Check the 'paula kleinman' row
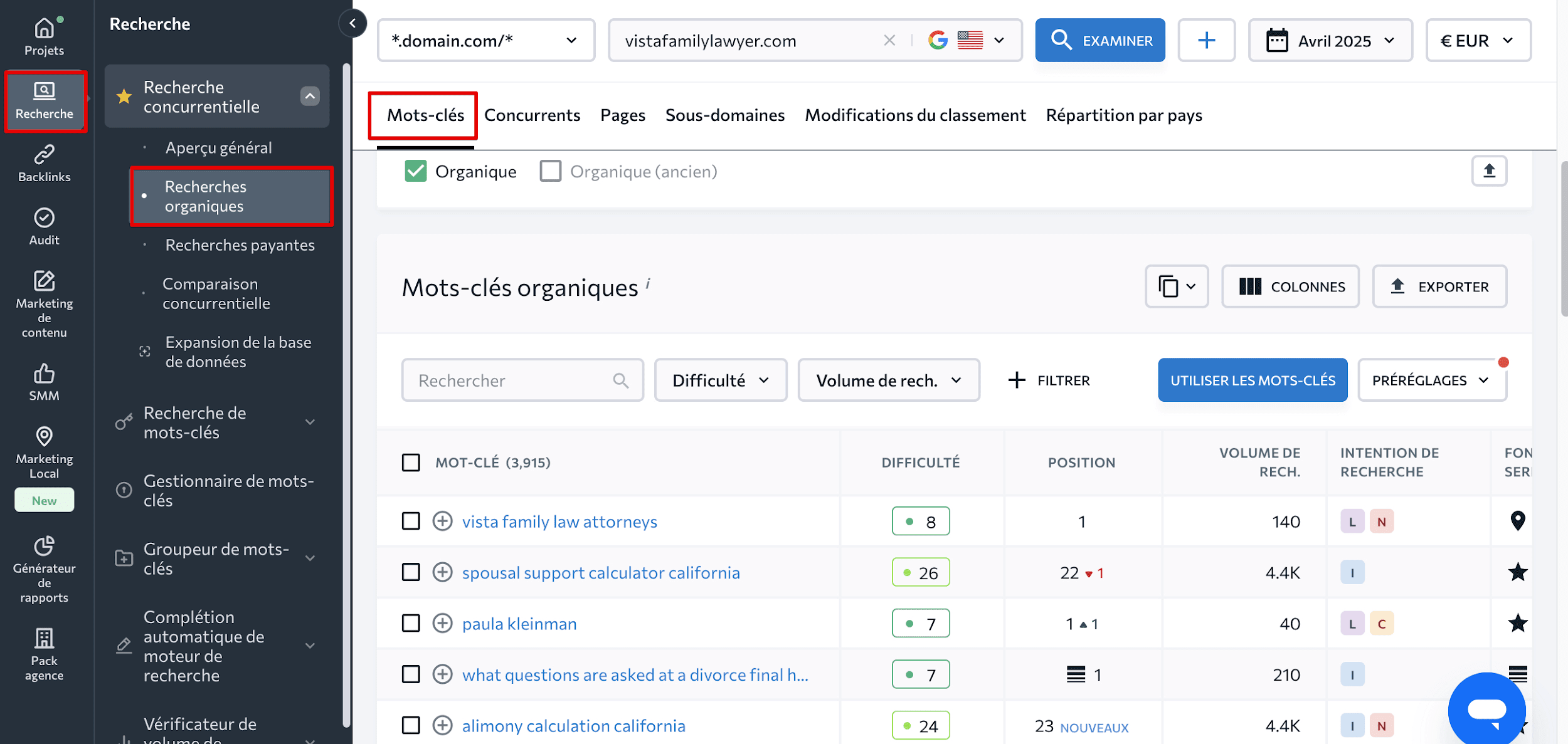Viewport: 1568px width, 744px height. tap(411, 623)
